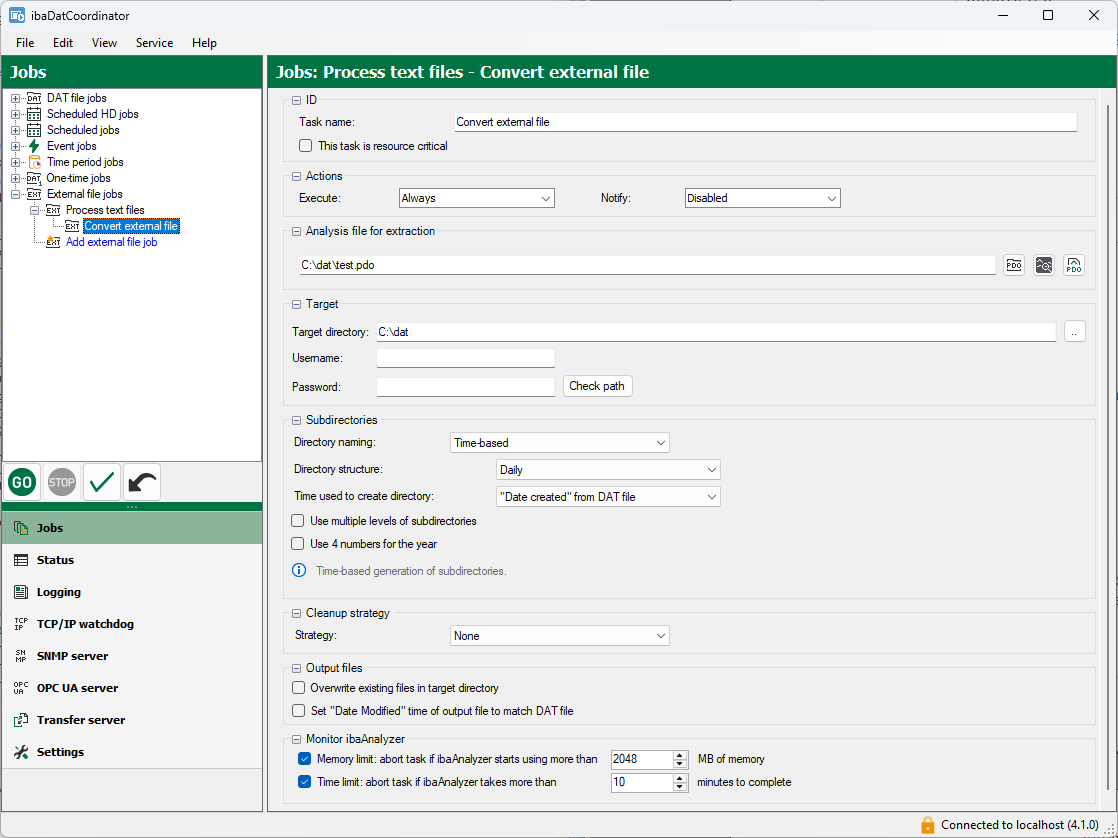Browse for the analysis PDO file
Screen dimensions: 1118x838
[x=1014, y=265]
